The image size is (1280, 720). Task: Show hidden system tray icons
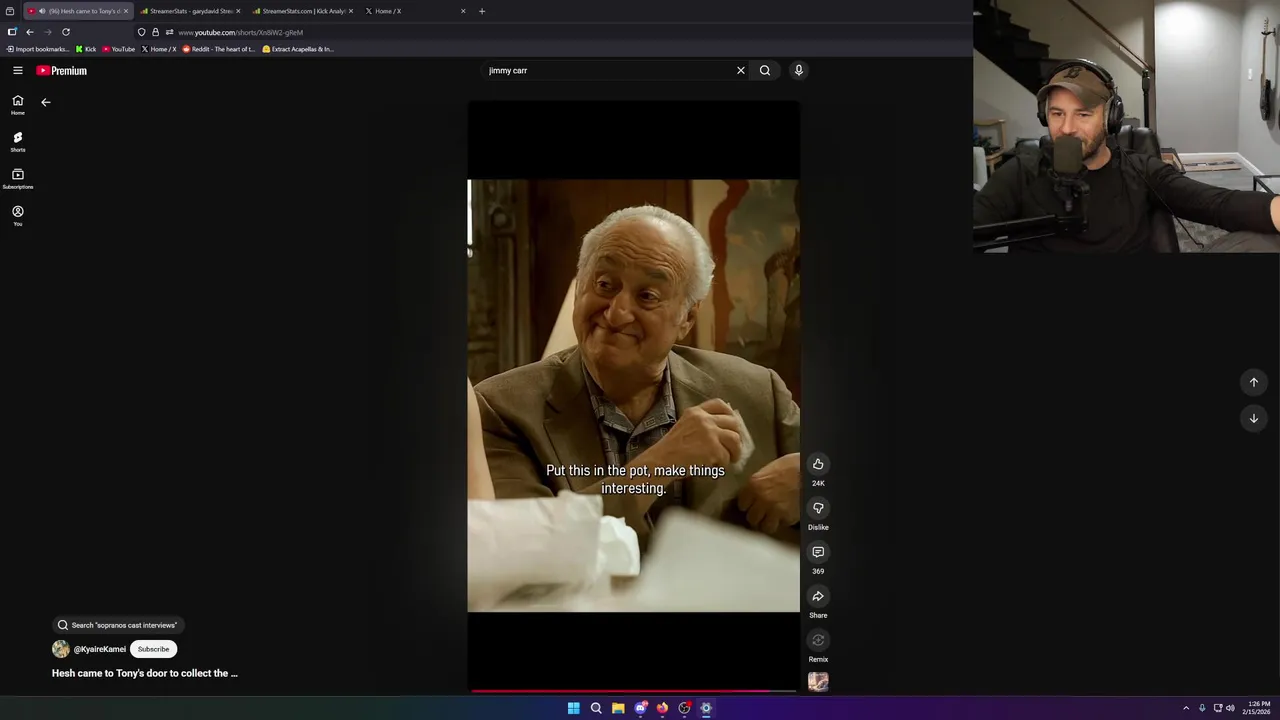click(x=1186, y=708)
